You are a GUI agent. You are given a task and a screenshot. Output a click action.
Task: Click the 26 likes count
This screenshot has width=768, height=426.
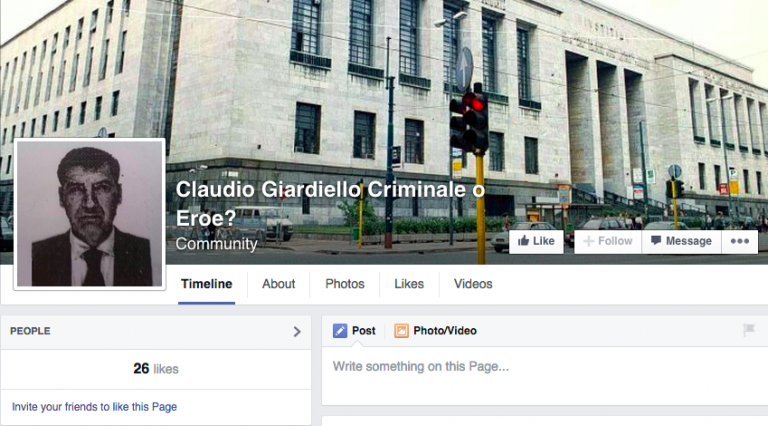(156, 369)
